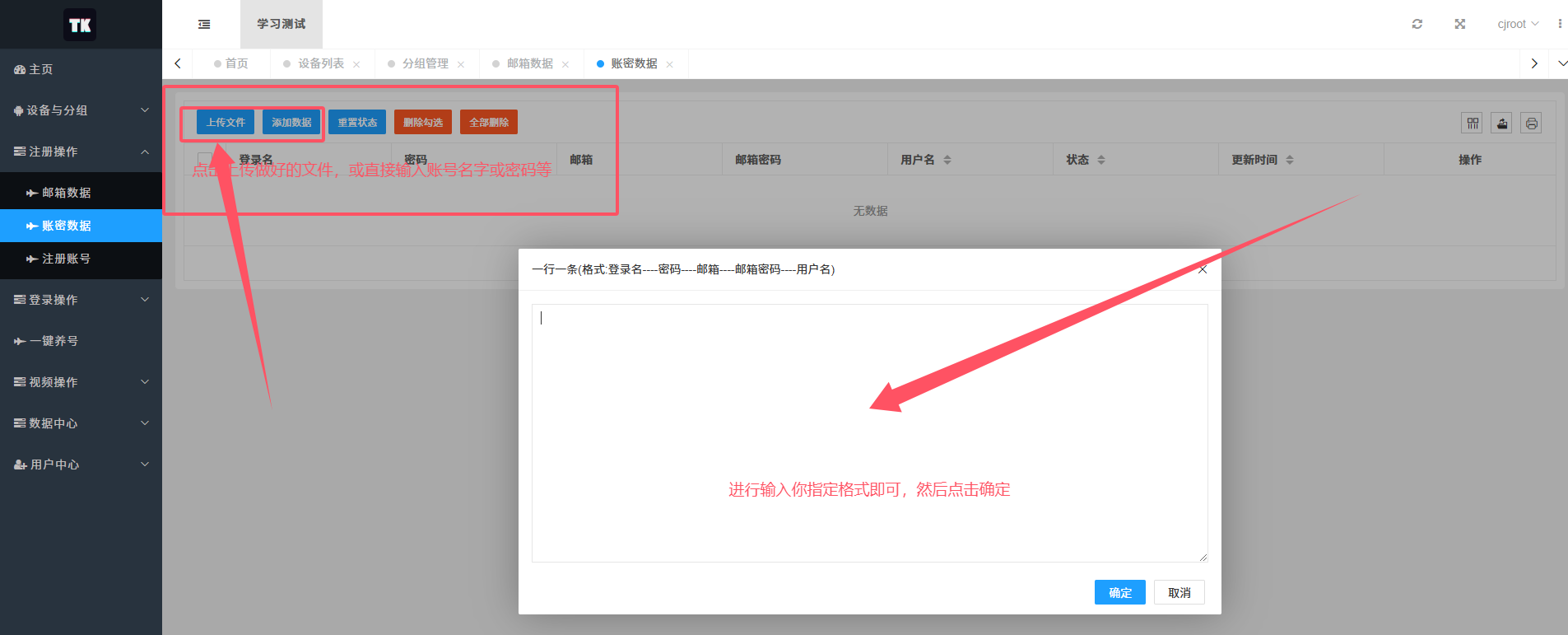Image resolution: width=1568 pixels, height=635 pixels.
Task: Close the 邮箱数据 tab
Action: 565,64
